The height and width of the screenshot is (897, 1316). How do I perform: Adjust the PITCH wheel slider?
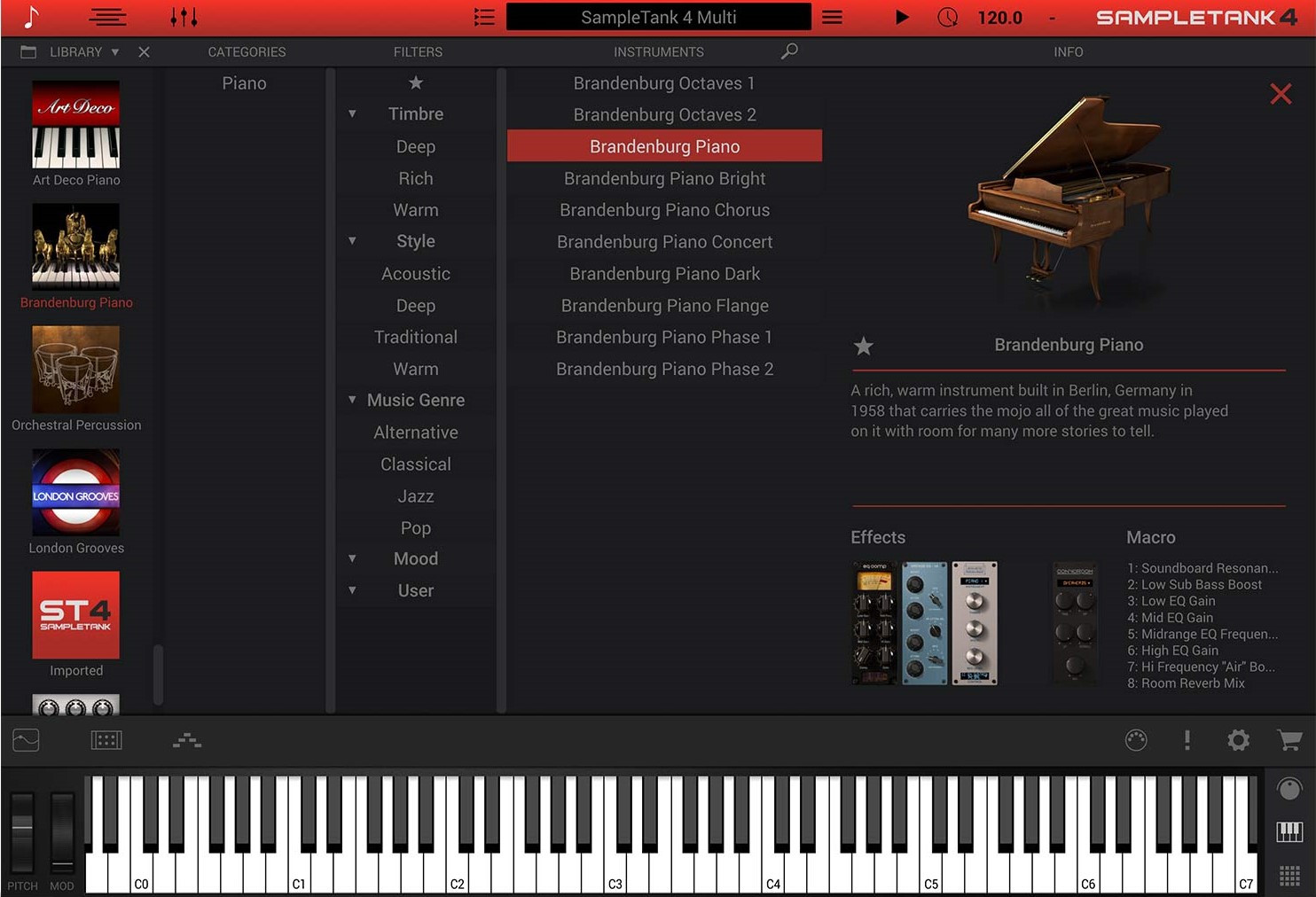tap(22, 831)
